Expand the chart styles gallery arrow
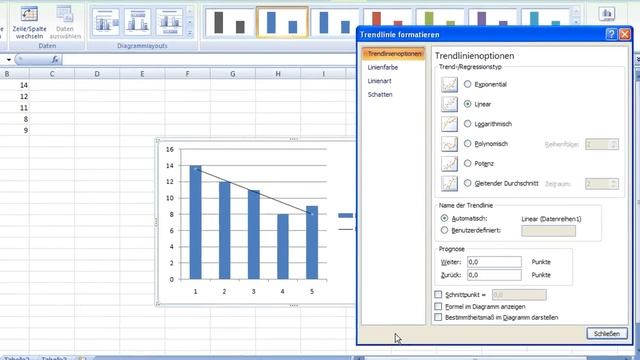Viewport: 640px width, 360px height. 576,21
